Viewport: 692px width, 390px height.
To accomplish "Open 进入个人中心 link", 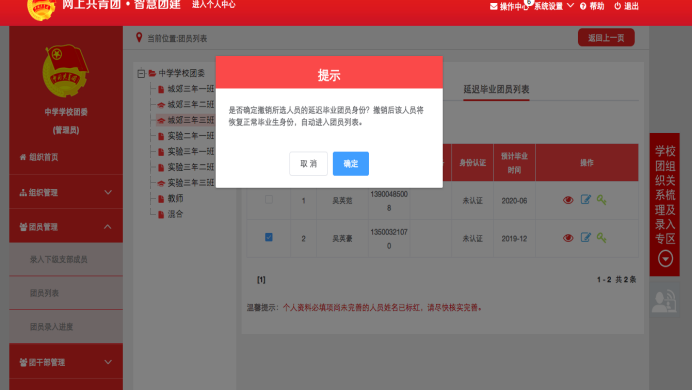I will click(214, 4).
